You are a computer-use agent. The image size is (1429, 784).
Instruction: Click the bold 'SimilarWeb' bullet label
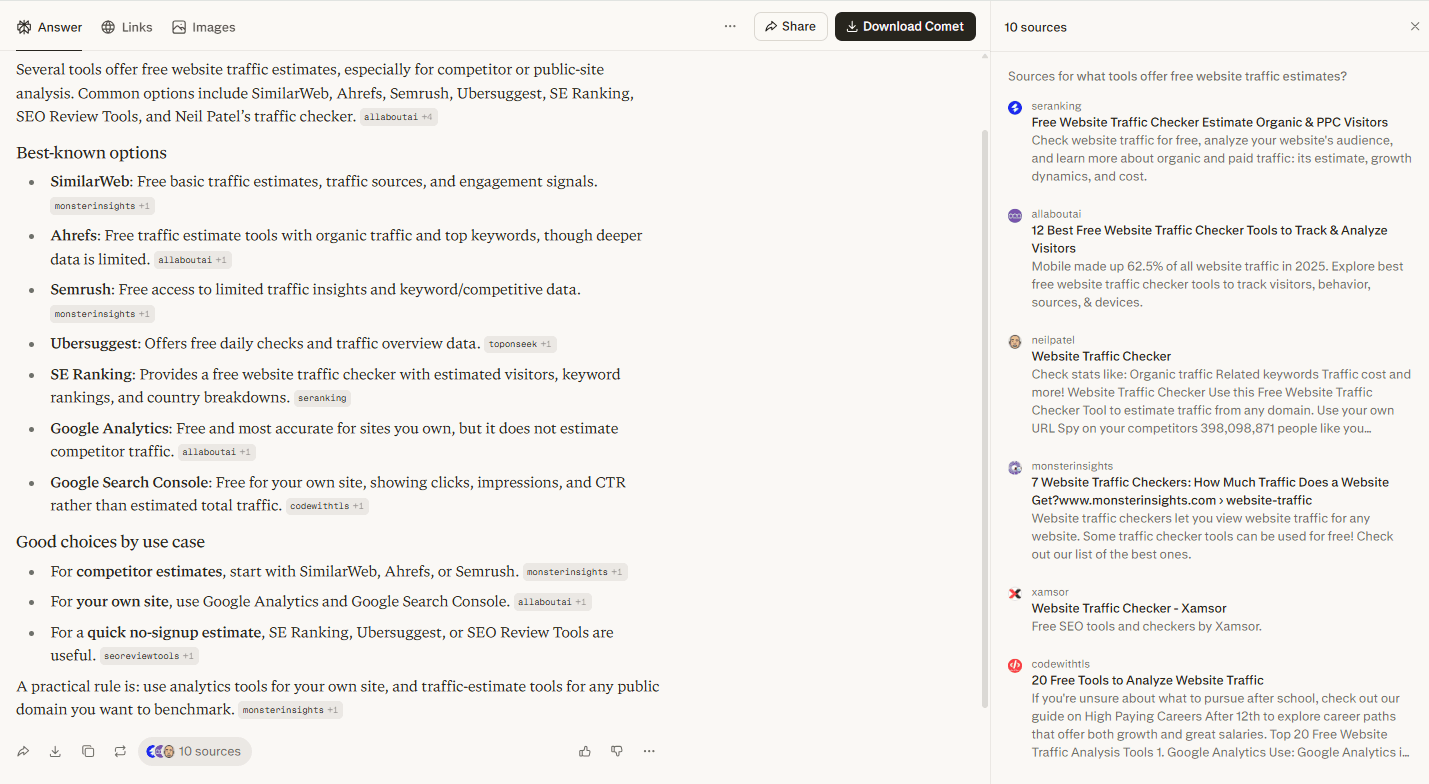point(90,182)
